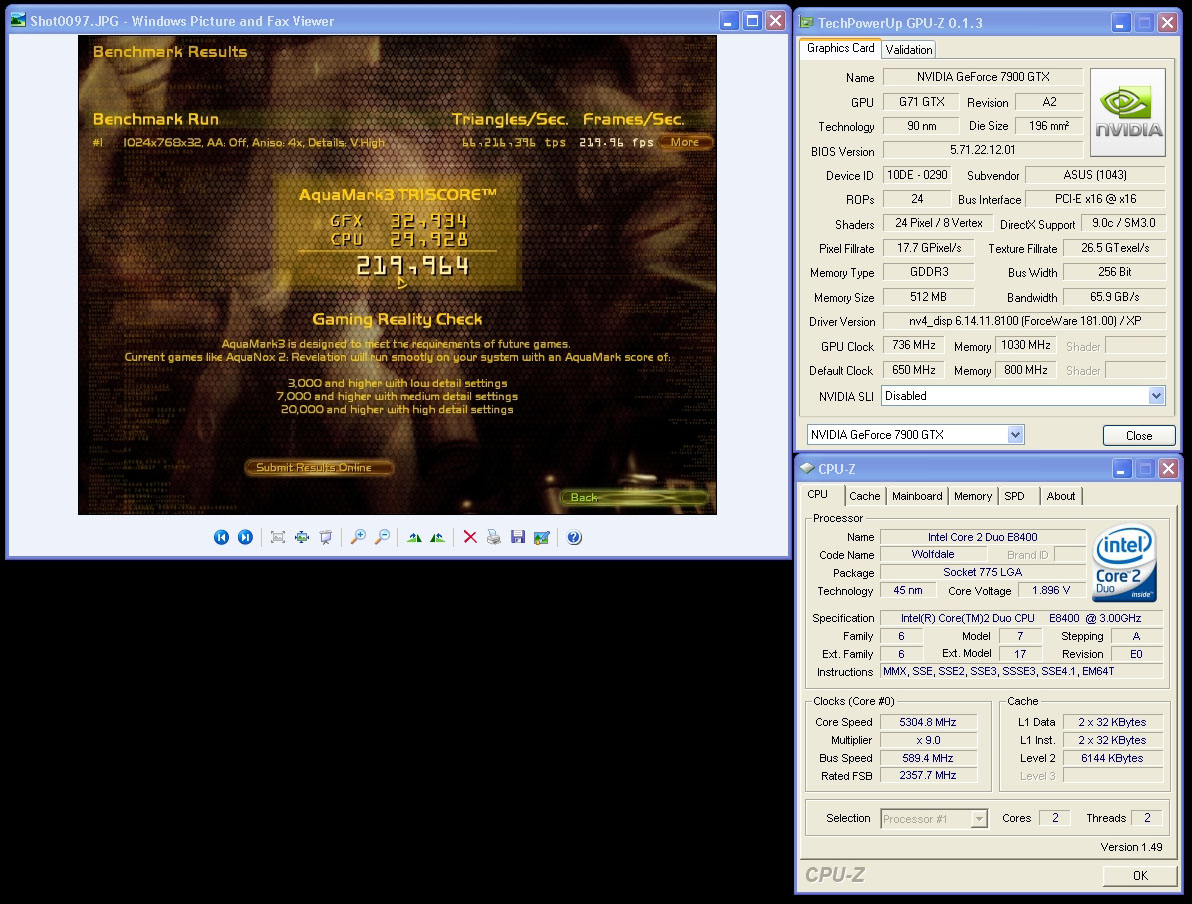Viewport: 1192px width, 904px height.
Task: Click the Instructions field listing MMX, SSE
Action: [1021, 671]
